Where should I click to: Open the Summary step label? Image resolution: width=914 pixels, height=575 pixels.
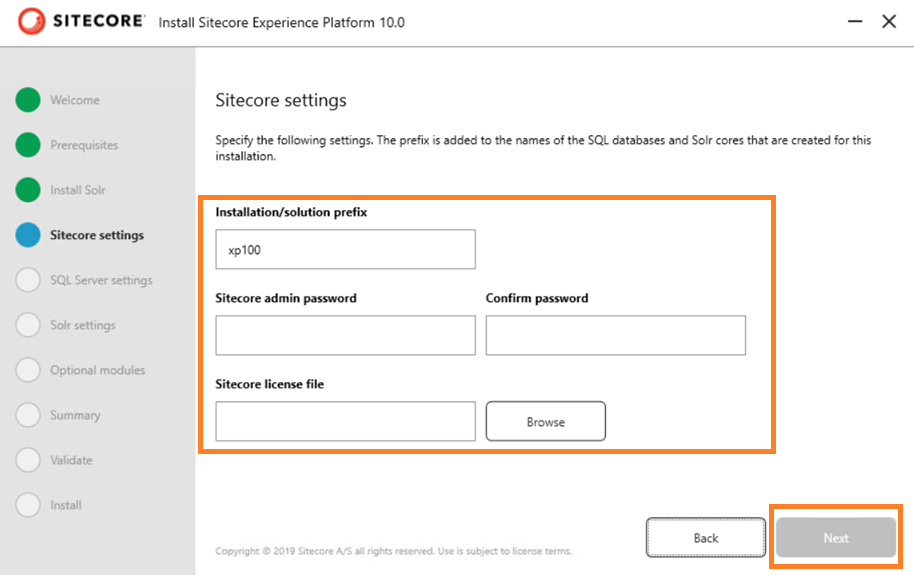(75, 415)
